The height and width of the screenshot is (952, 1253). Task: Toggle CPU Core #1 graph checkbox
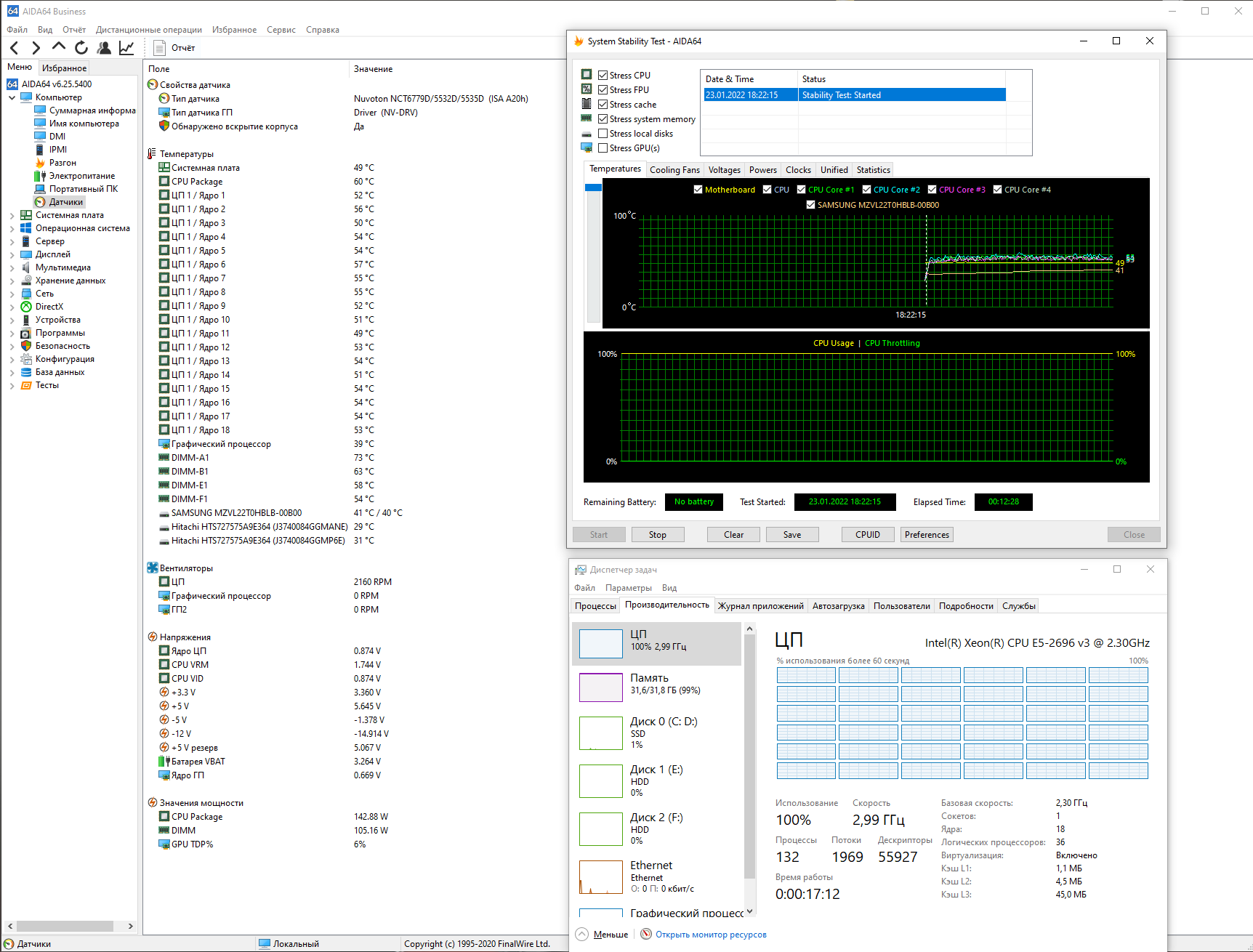[802, 190]
